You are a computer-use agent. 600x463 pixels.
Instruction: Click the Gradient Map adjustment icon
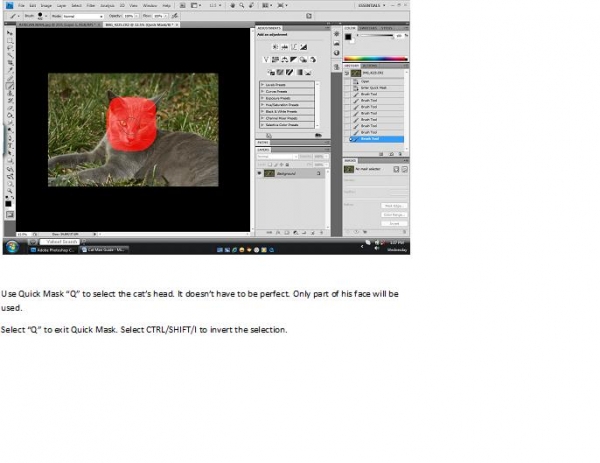(299, 72)
